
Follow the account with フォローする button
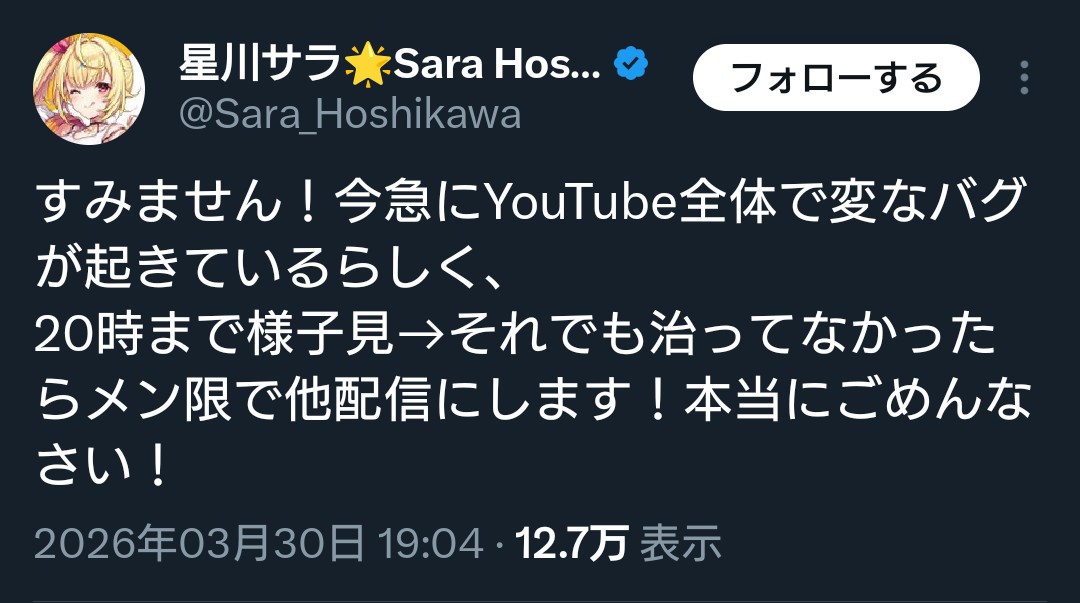pos(836,77)
